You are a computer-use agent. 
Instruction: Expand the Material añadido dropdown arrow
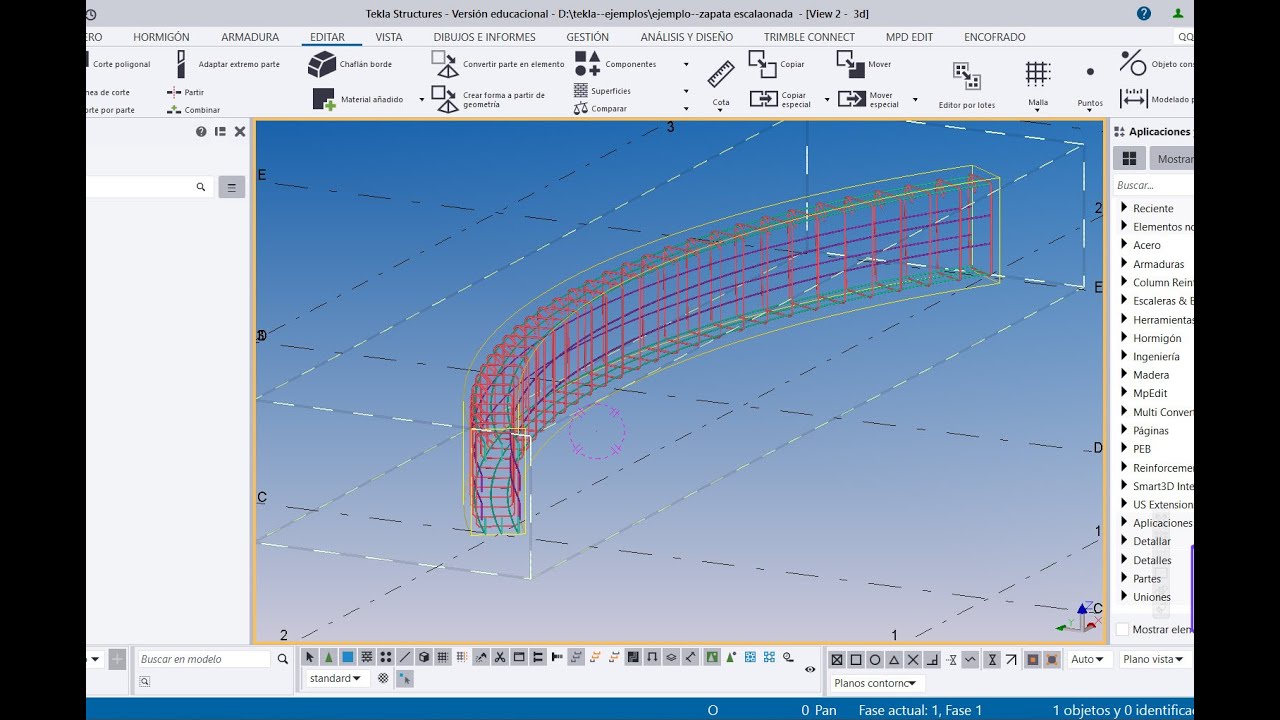coord(422,99)
